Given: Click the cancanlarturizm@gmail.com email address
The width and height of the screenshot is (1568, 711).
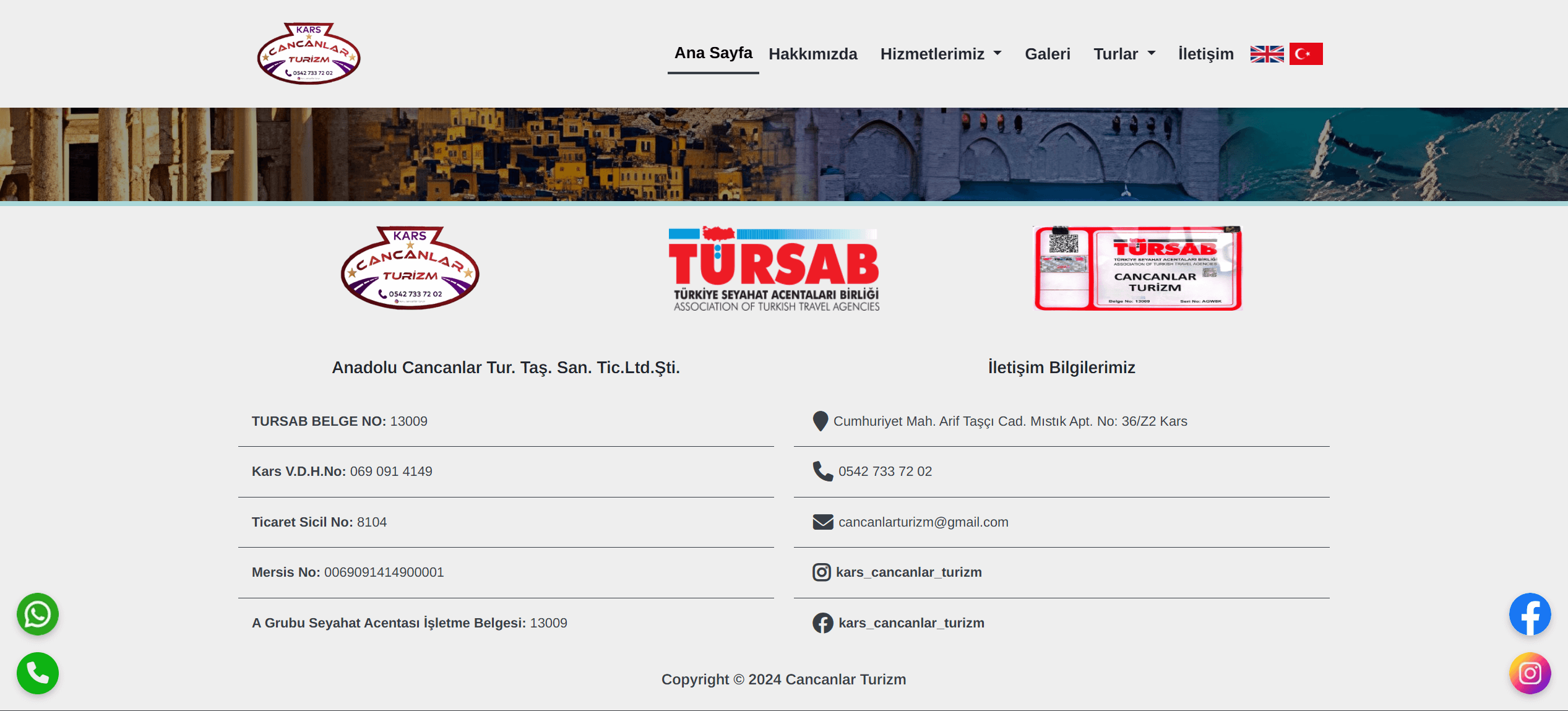Looking at the screenshot, I should point(923,522).
